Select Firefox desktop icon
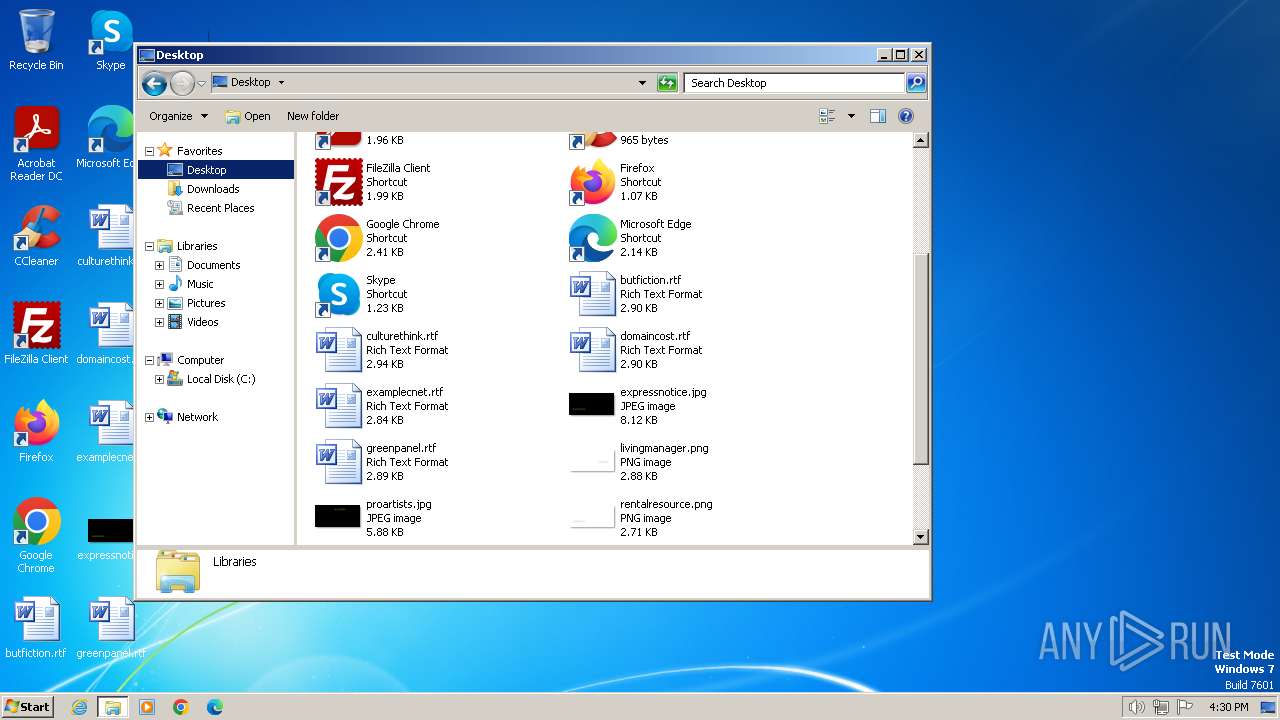Viewport: 1280px width, 720px height. pyautogui.click(x=36, y=431)
